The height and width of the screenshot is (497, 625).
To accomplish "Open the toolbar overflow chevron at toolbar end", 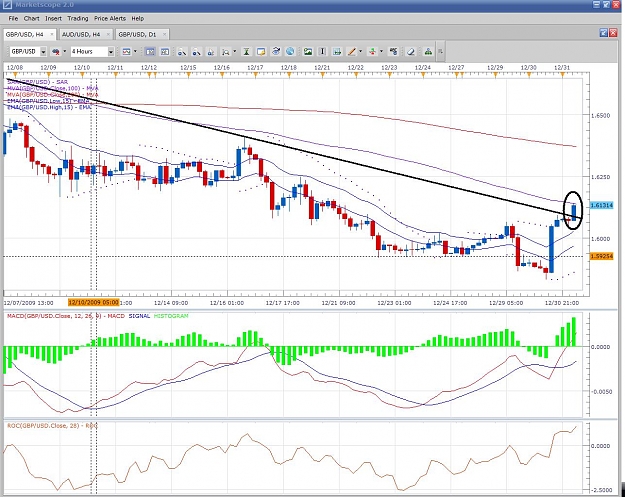I will click(x=440, y=52).
